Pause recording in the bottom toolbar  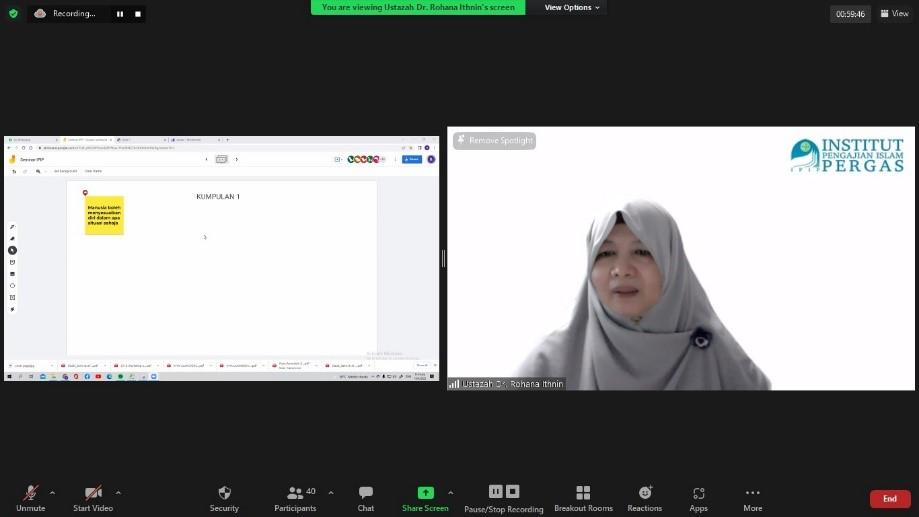[x=496, y=491]
